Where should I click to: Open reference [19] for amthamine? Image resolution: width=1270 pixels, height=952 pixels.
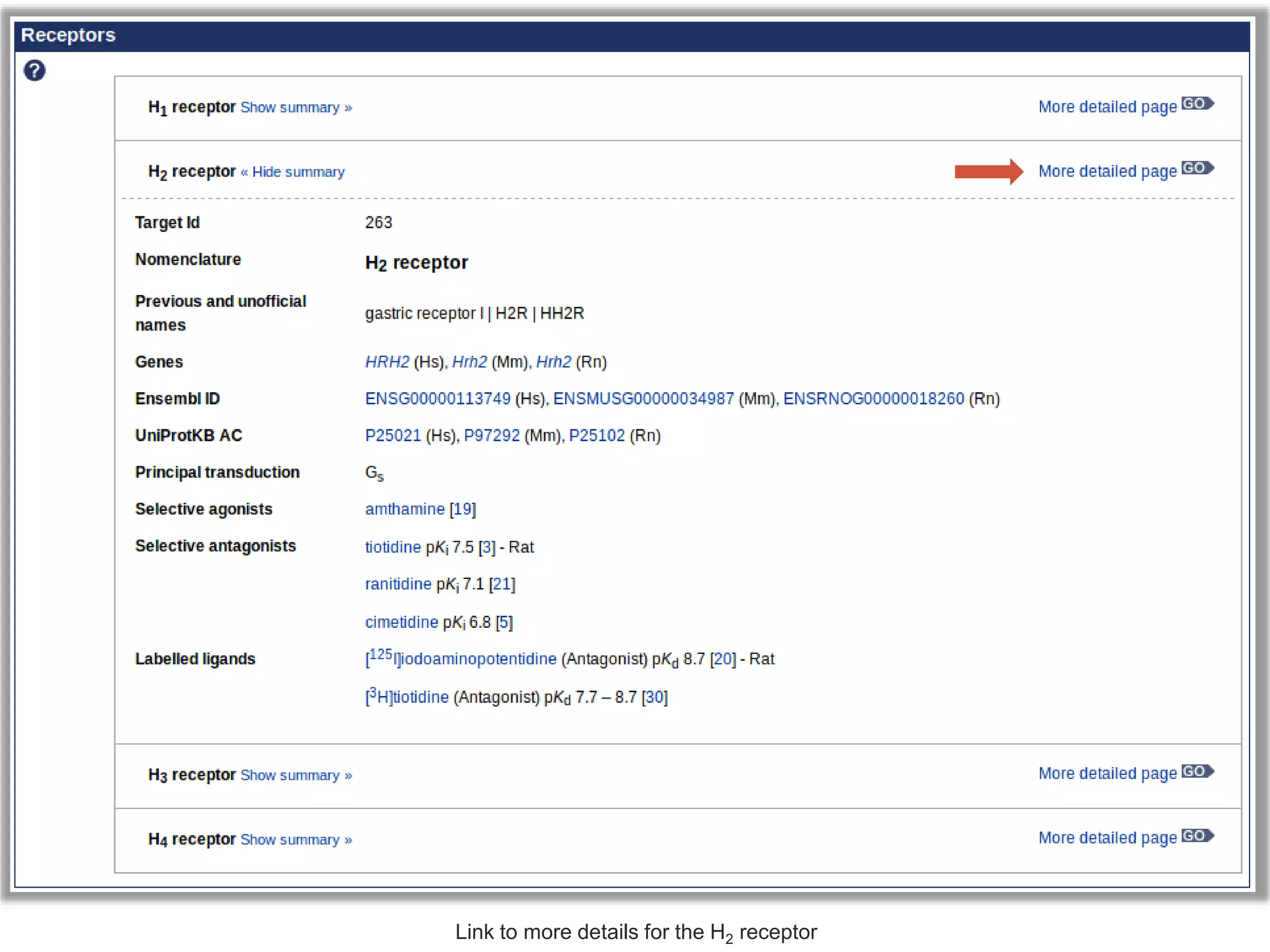click(x=463, y=509)
